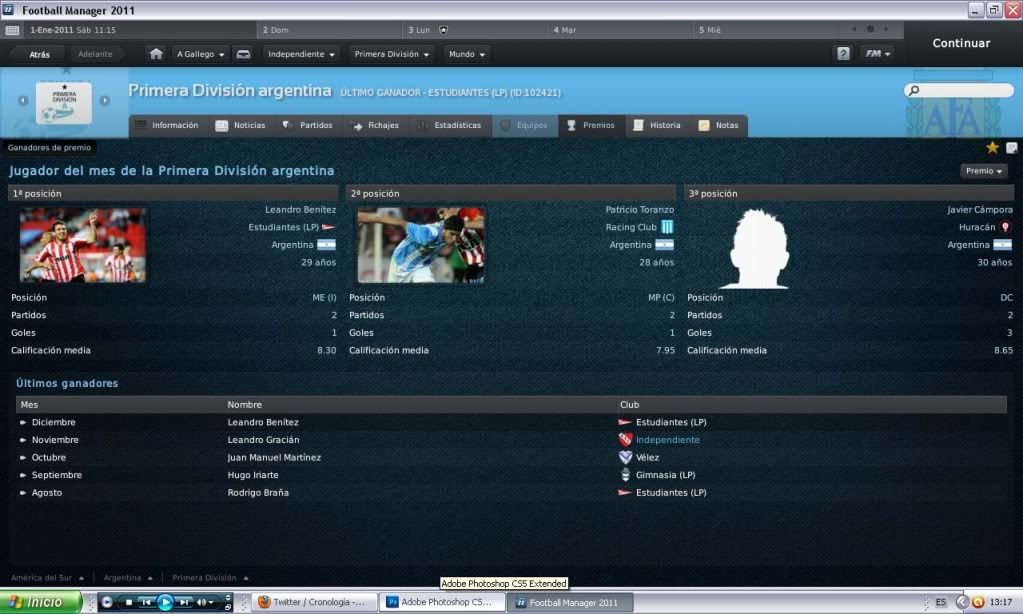Switch to Twitter / Cronología Firefox window
The height and width of the screenshot is (614, 1023).
[315, 602]
